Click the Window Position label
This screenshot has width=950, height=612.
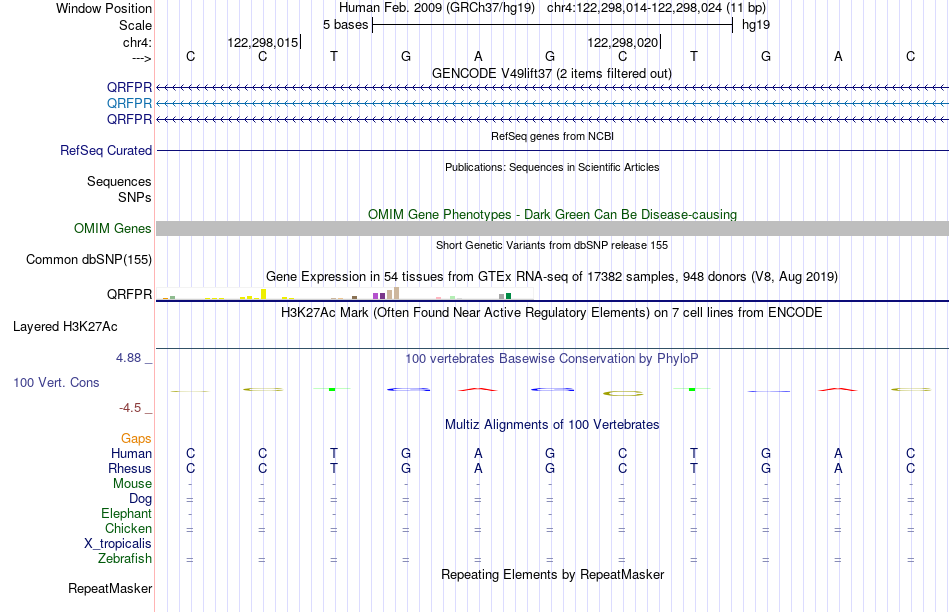pos(104,8)
